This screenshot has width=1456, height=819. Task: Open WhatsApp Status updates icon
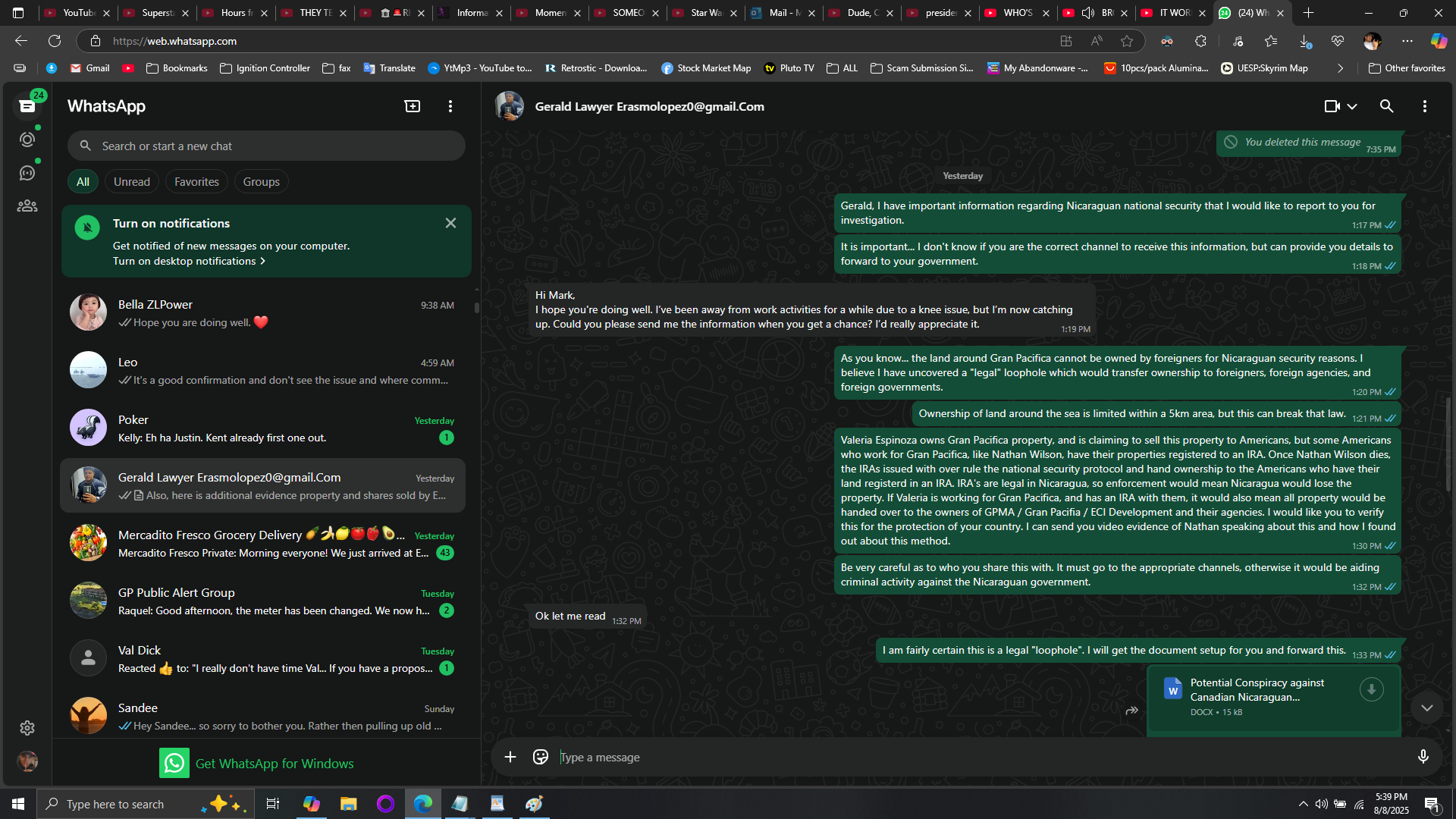(27, 140)
